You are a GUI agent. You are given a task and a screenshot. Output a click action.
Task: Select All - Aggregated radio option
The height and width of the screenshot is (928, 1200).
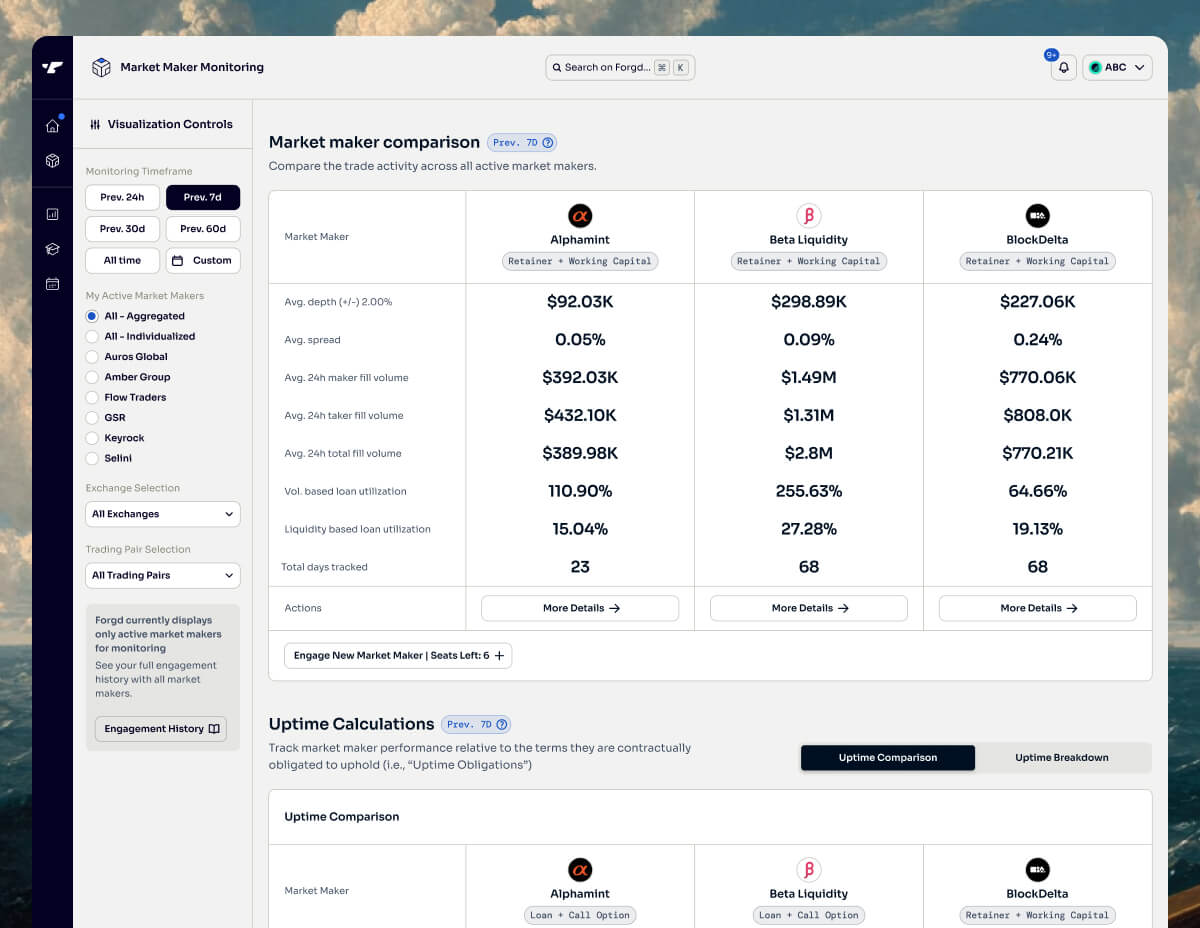(x=92, y=316)
